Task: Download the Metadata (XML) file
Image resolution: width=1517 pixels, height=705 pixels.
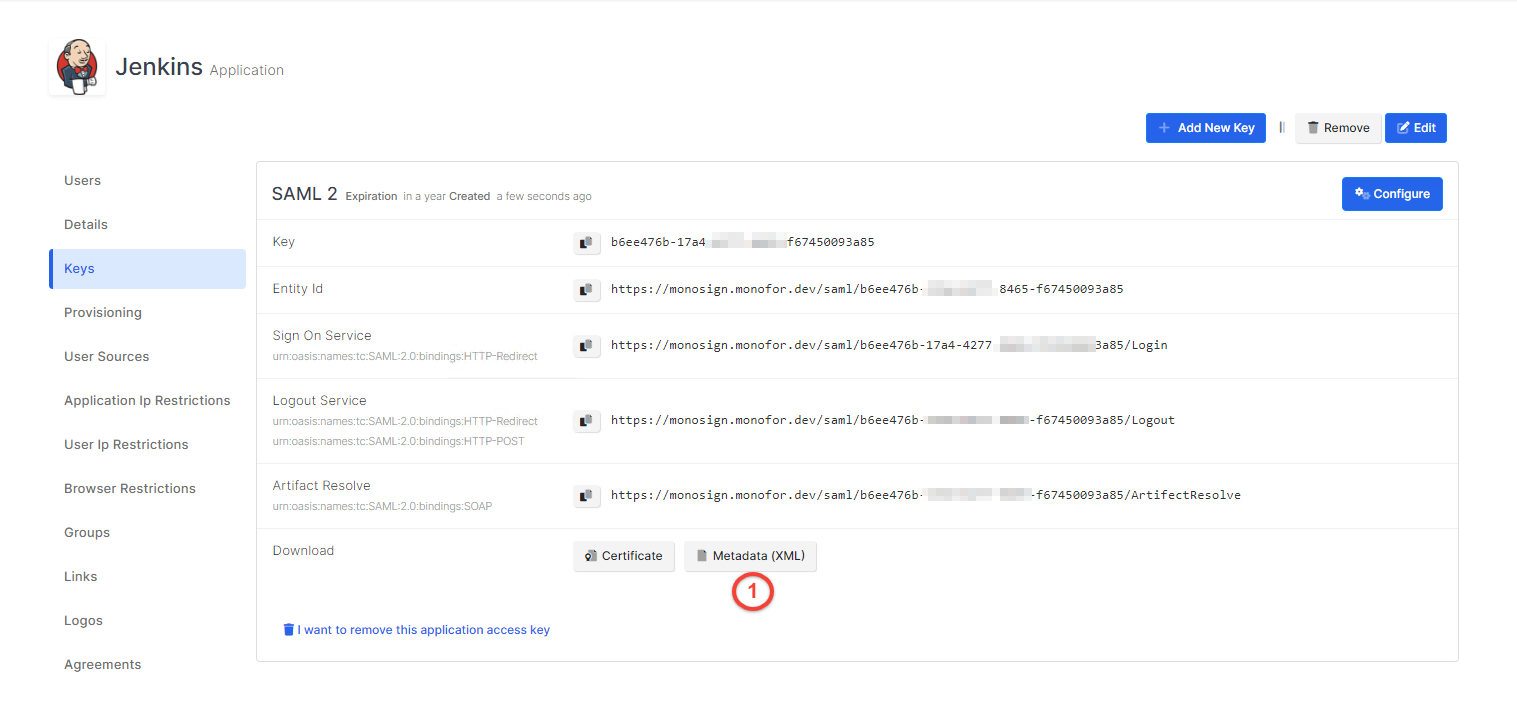Action: (x=750, y=556)
